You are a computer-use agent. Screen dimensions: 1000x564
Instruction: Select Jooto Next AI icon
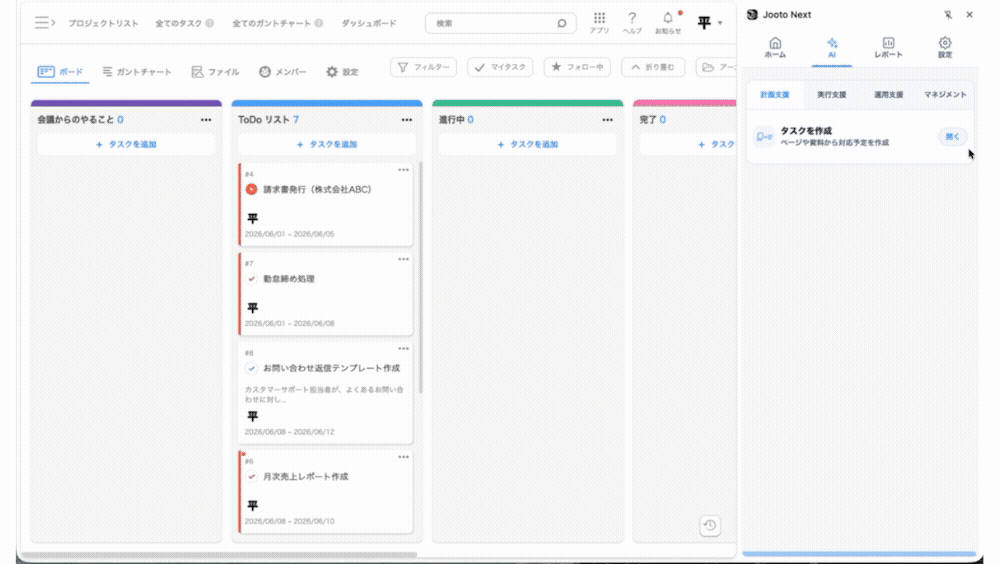(x=832, y=47)
